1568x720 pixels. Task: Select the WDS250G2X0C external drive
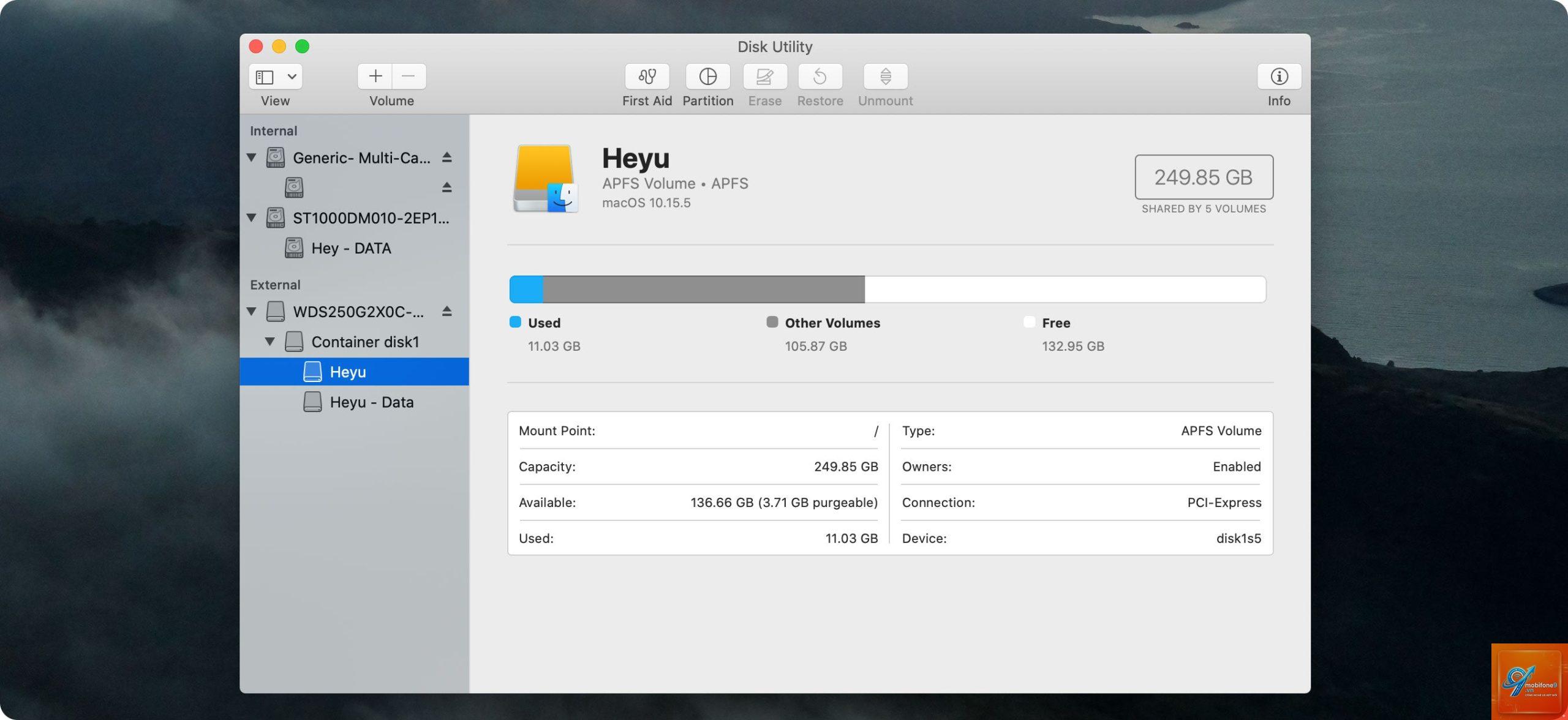(354, 311)
